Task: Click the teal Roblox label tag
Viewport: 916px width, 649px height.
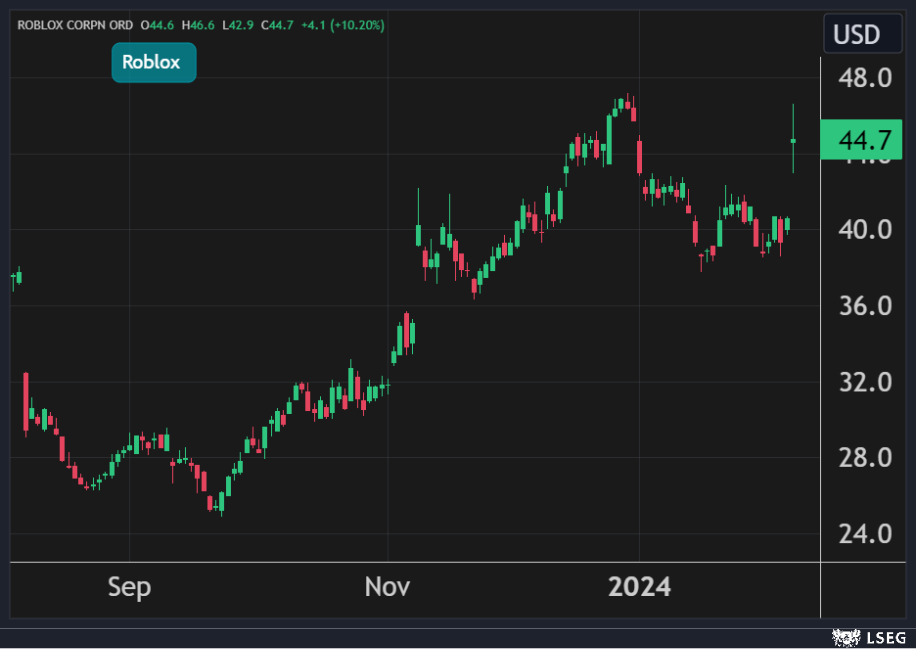Action: 153,62
